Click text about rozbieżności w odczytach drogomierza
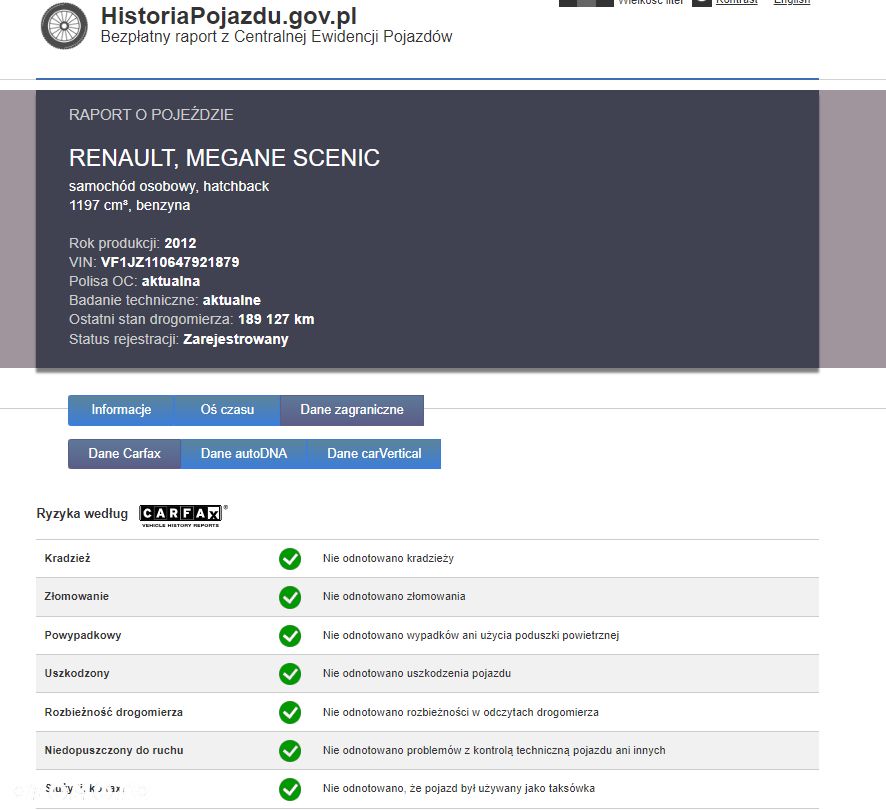886x810 pixels. (461, 712)
